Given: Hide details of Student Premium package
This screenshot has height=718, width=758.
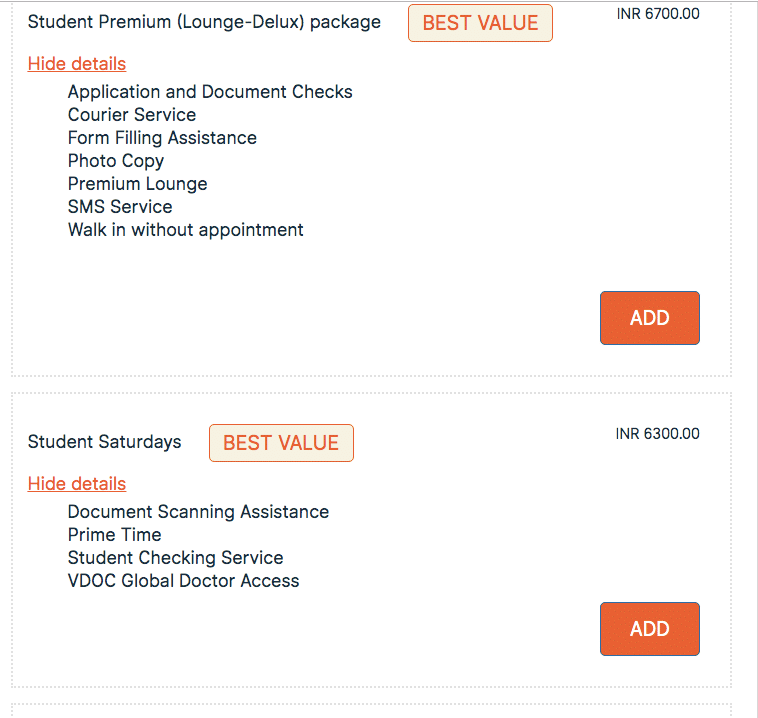Looking at the screenshot, I should [x=77, y=64].
